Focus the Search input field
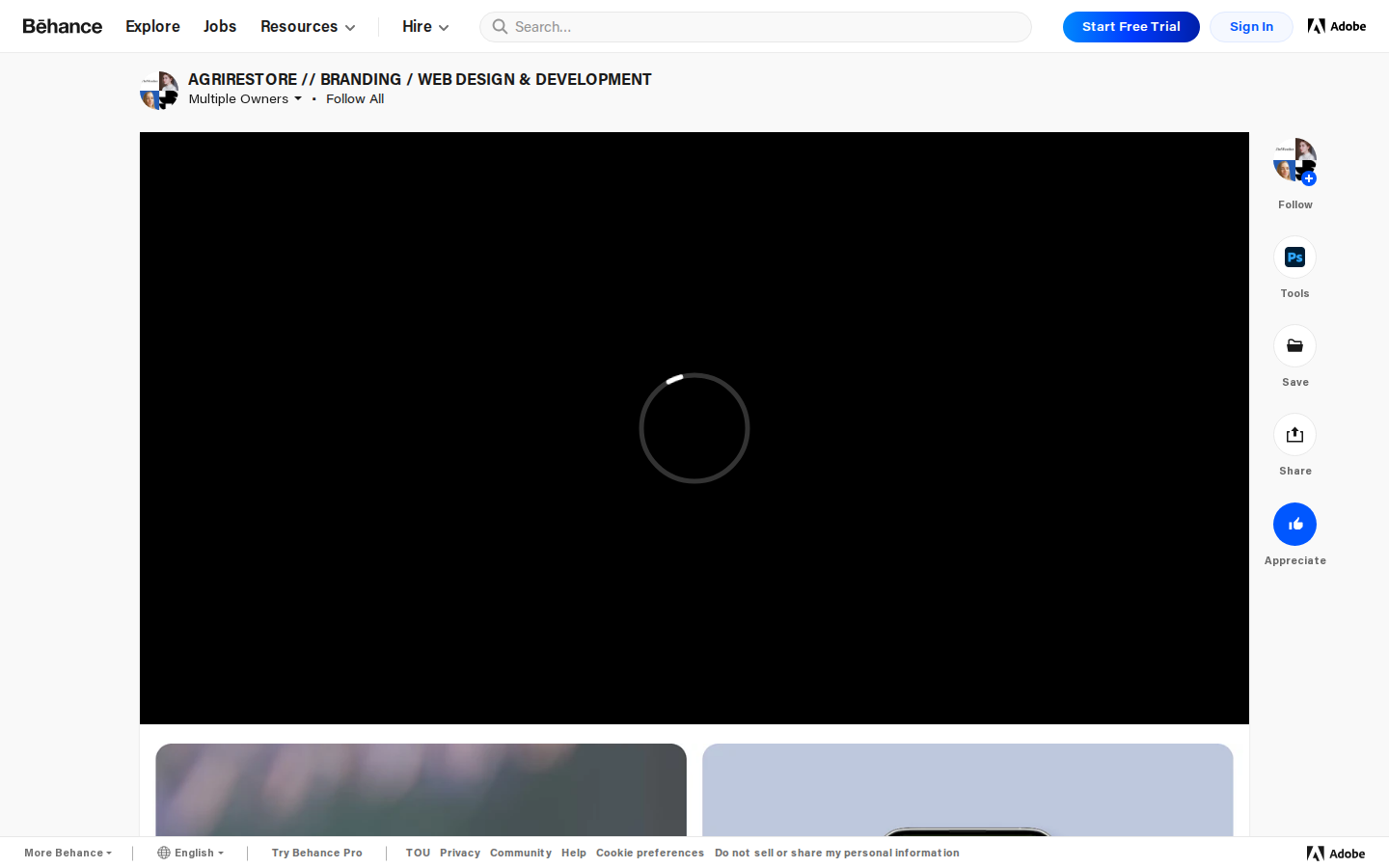This screenshot has height=868, width=1389. point(762,27)
